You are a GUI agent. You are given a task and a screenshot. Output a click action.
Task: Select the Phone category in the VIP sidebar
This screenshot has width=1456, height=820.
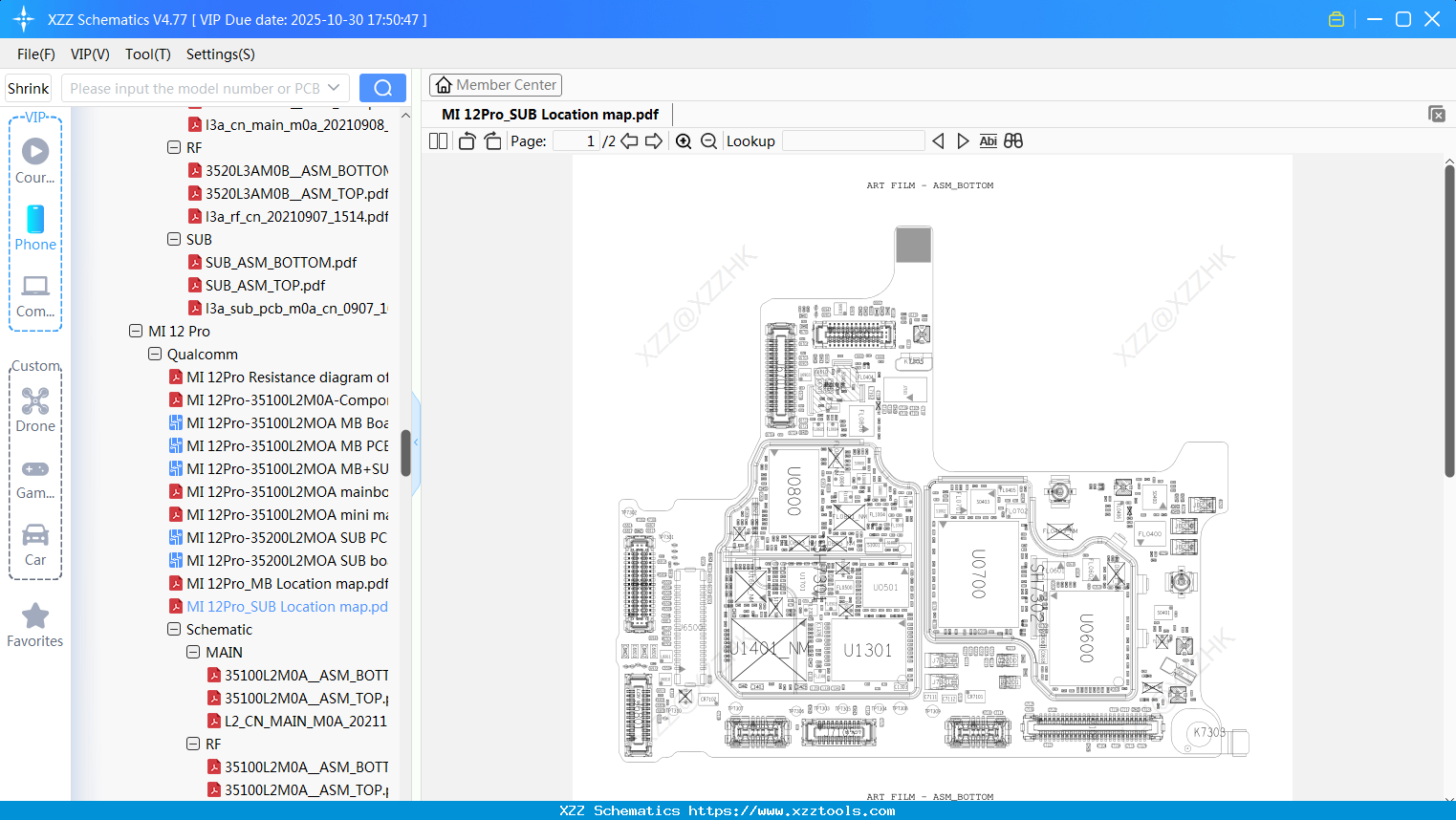(x=34, y=229)
